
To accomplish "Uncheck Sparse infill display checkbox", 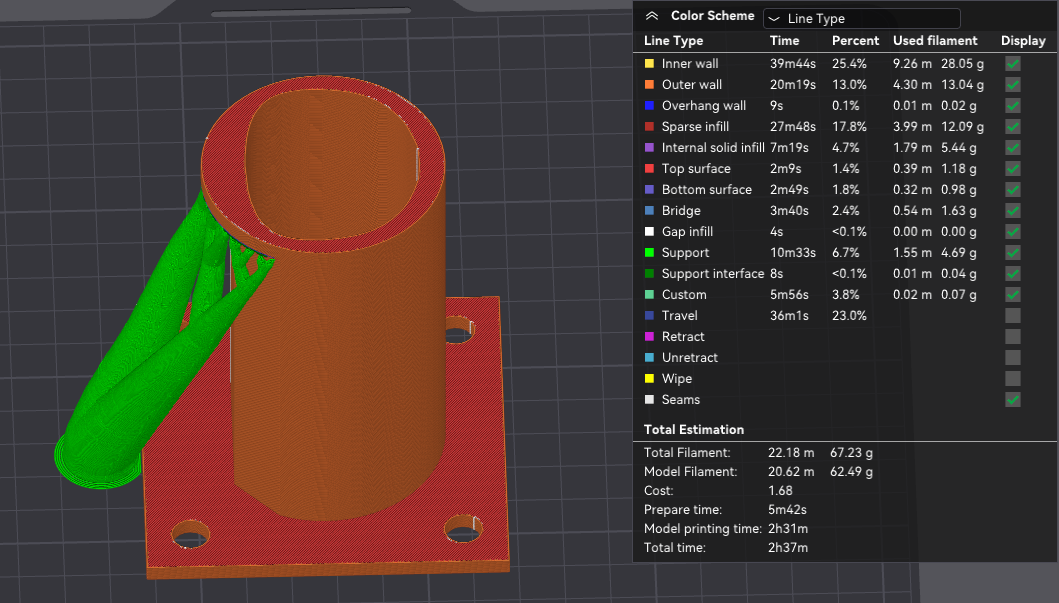I will tap(1012, 126).
